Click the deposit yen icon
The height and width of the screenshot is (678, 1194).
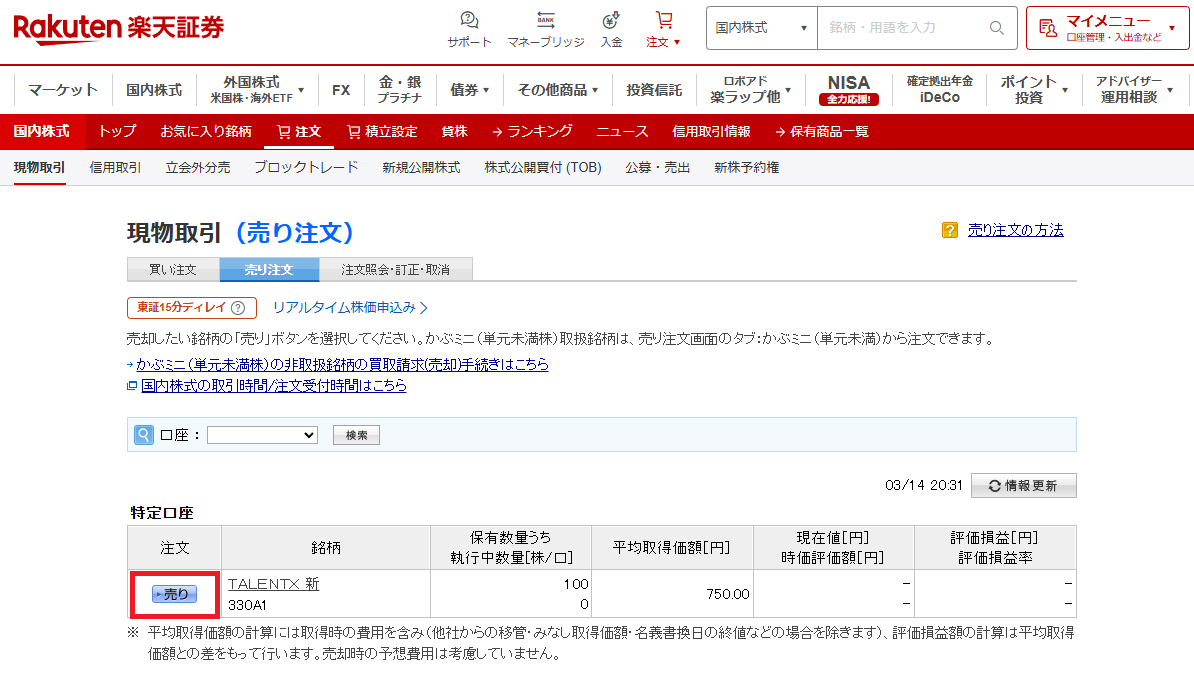[x=611, y=21]
